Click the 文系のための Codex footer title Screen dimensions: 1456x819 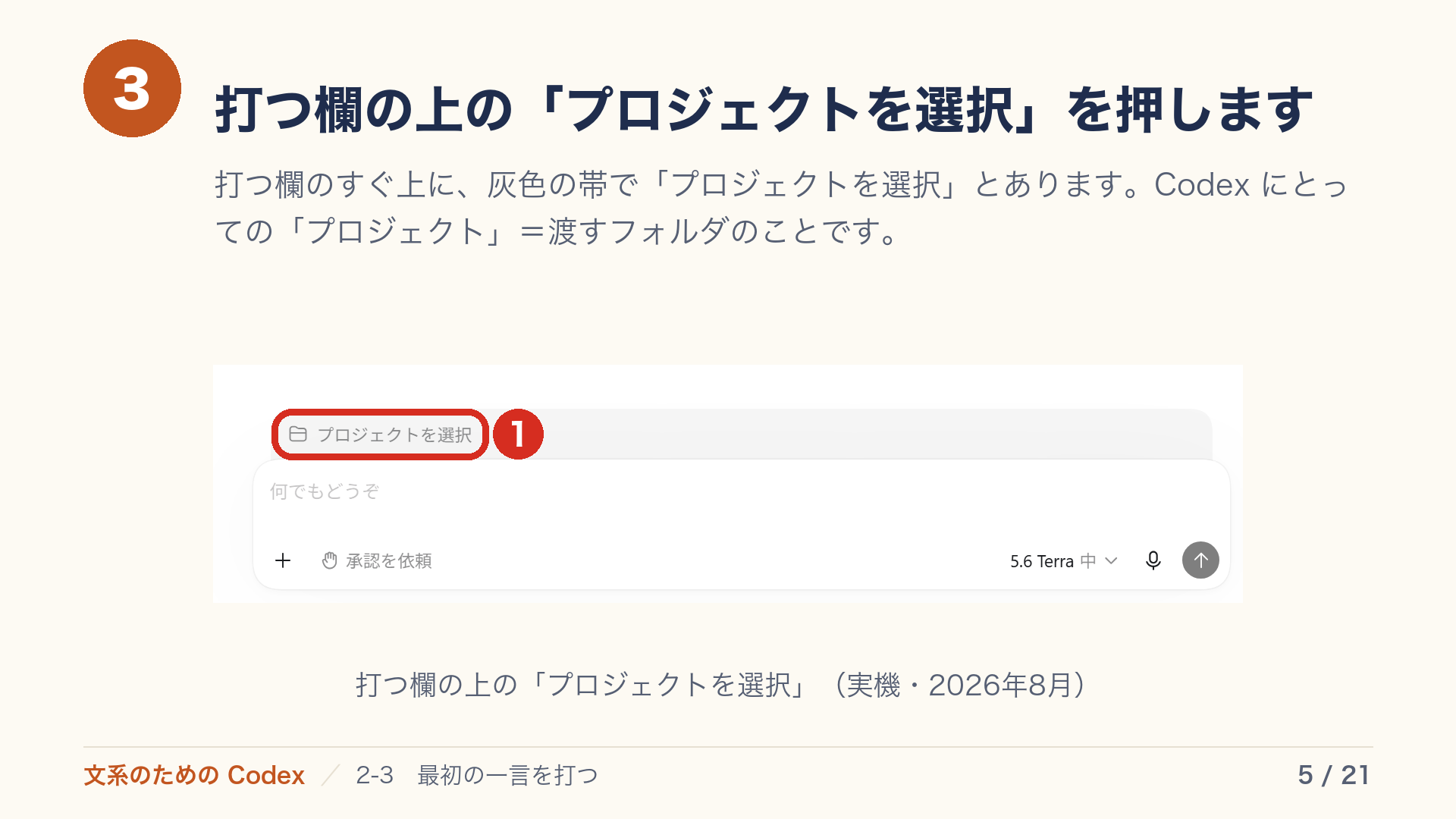[x=194, y=775]
